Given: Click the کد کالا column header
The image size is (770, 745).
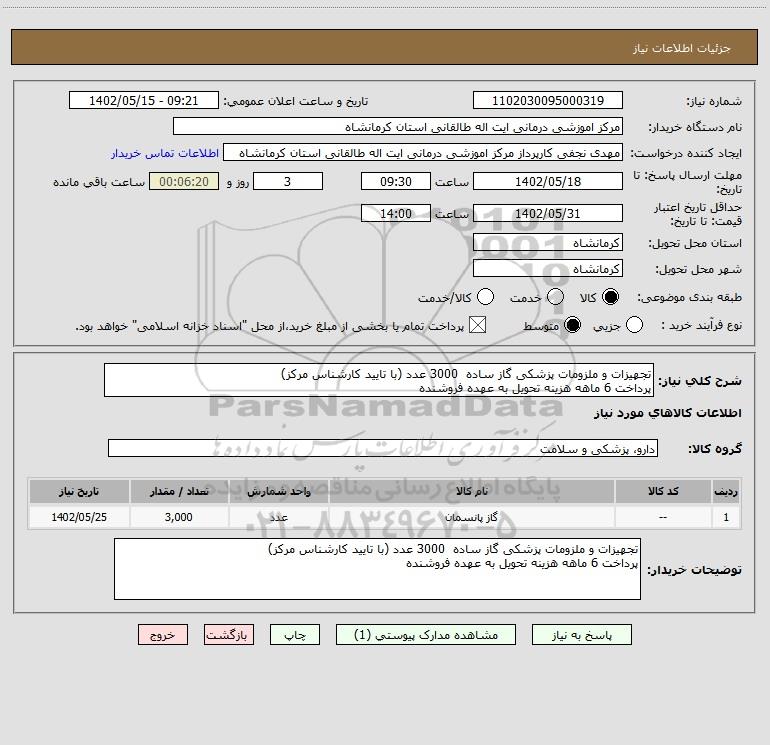Looking at the screenshot, I should click(x=663, y=492).
